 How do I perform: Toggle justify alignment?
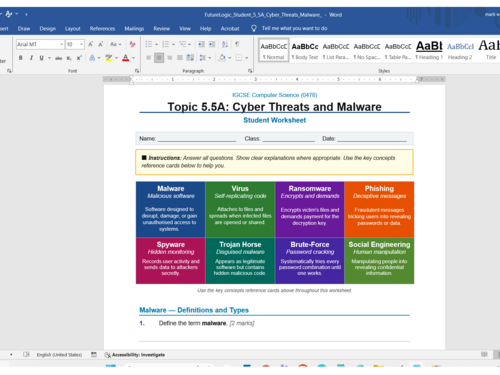(180, 58)
